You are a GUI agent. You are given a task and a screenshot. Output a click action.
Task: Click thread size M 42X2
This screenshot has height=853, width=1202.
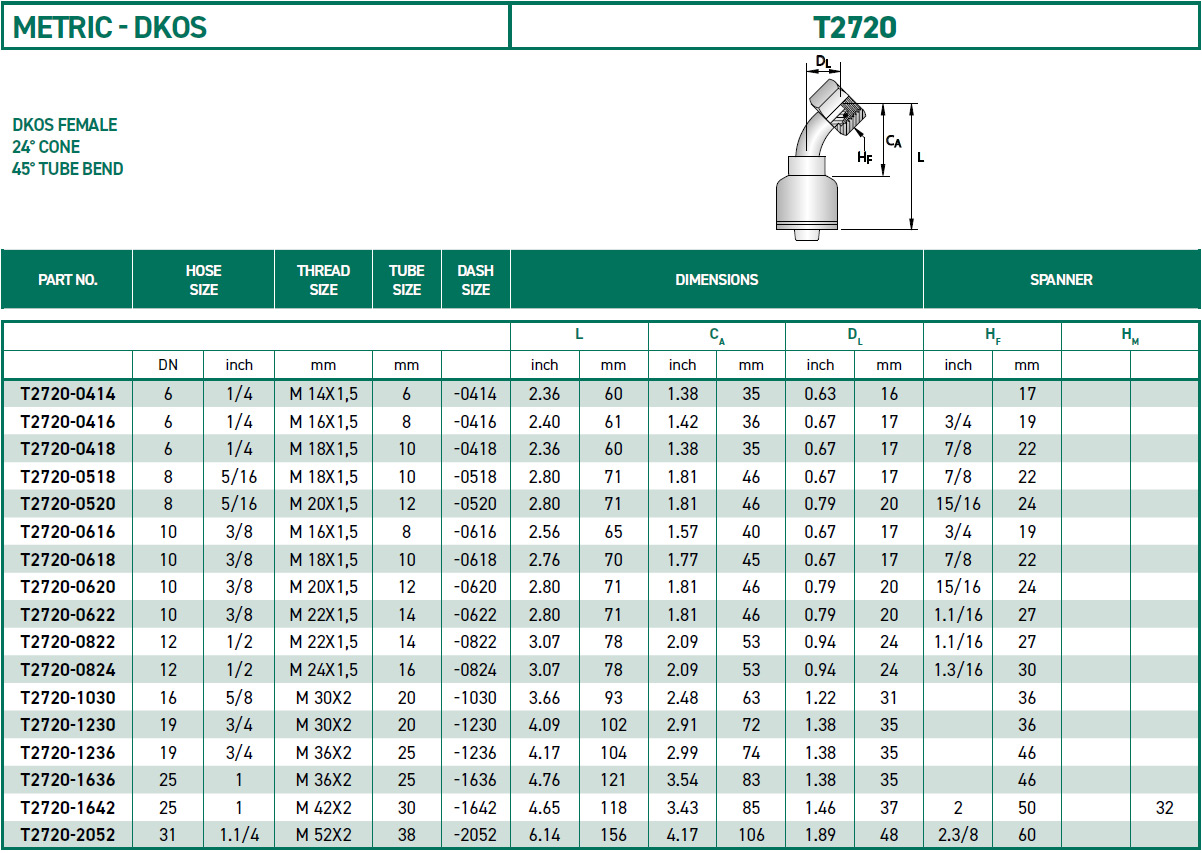click(x=324, y=808)
